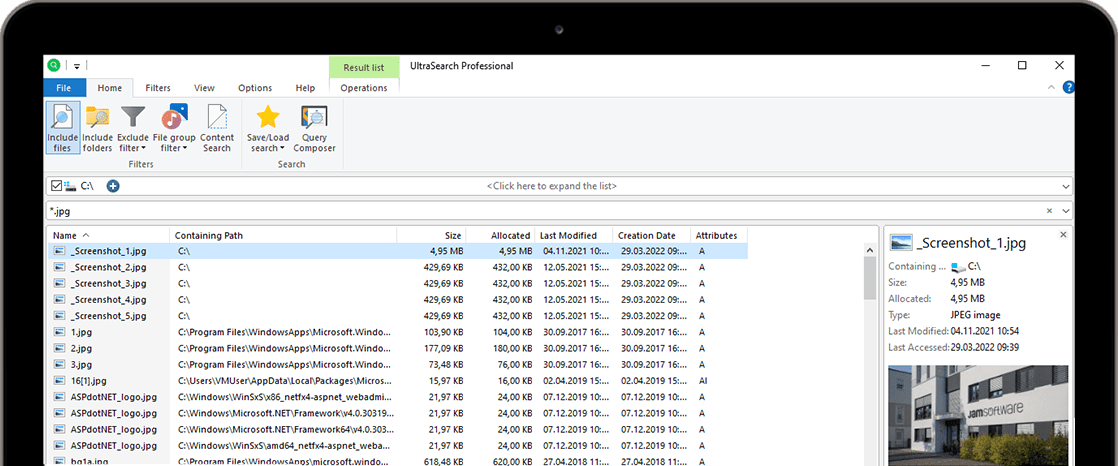1118x466 pixels.
Task: Clear the *.jpg search pattern
Action: 1049,211
